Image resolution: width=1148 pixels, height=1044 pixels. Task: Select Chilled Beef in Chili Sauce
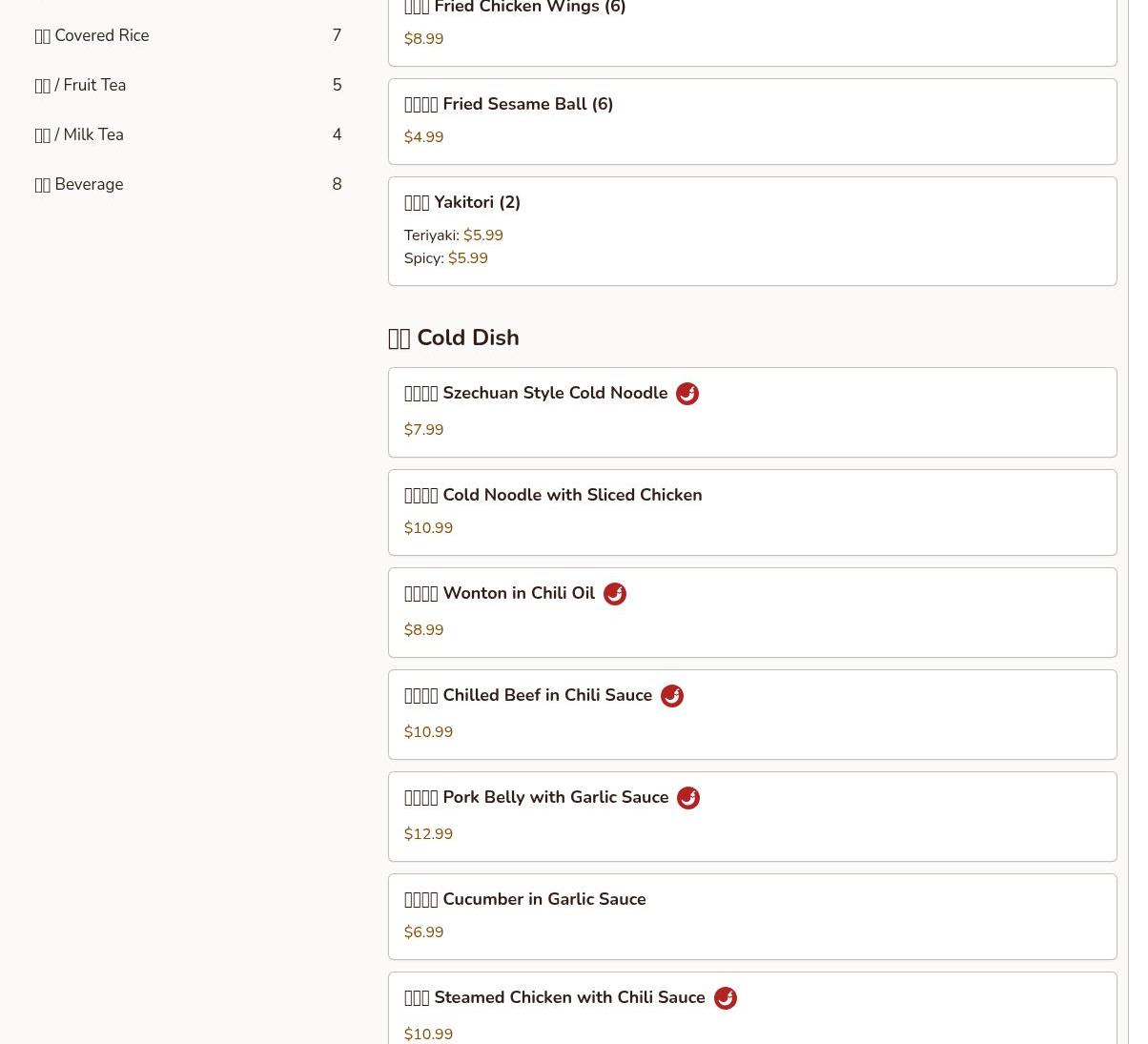pos(752,715)
